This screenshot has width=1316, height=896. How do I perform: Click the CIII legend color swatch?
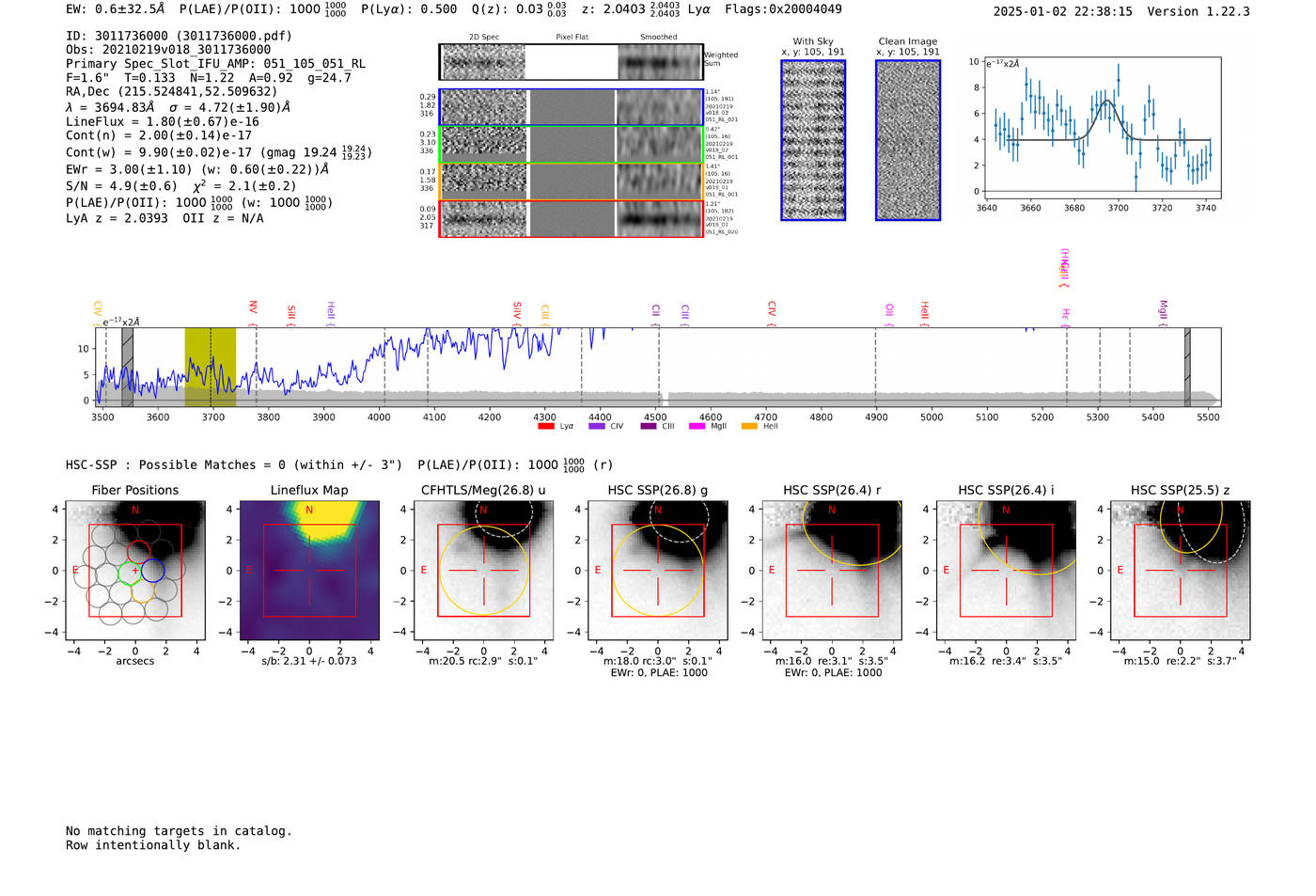point(648,427)
